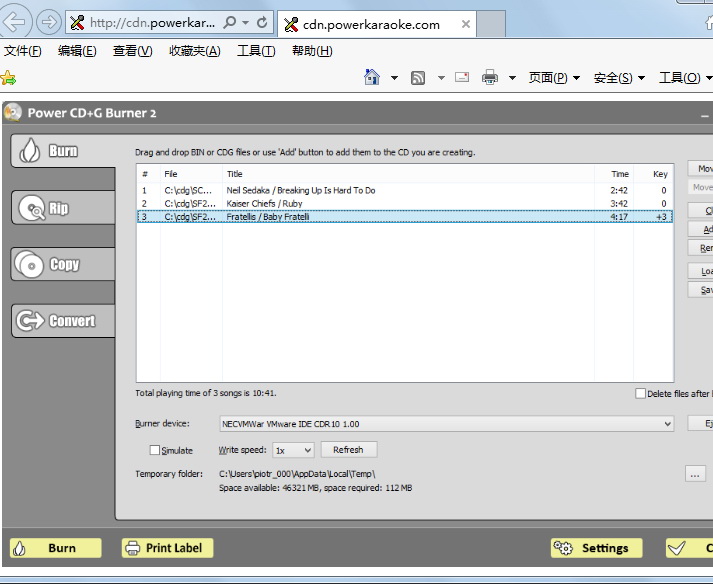Open address bar autocomplete dropdown arrow

[x=246, y=22]
